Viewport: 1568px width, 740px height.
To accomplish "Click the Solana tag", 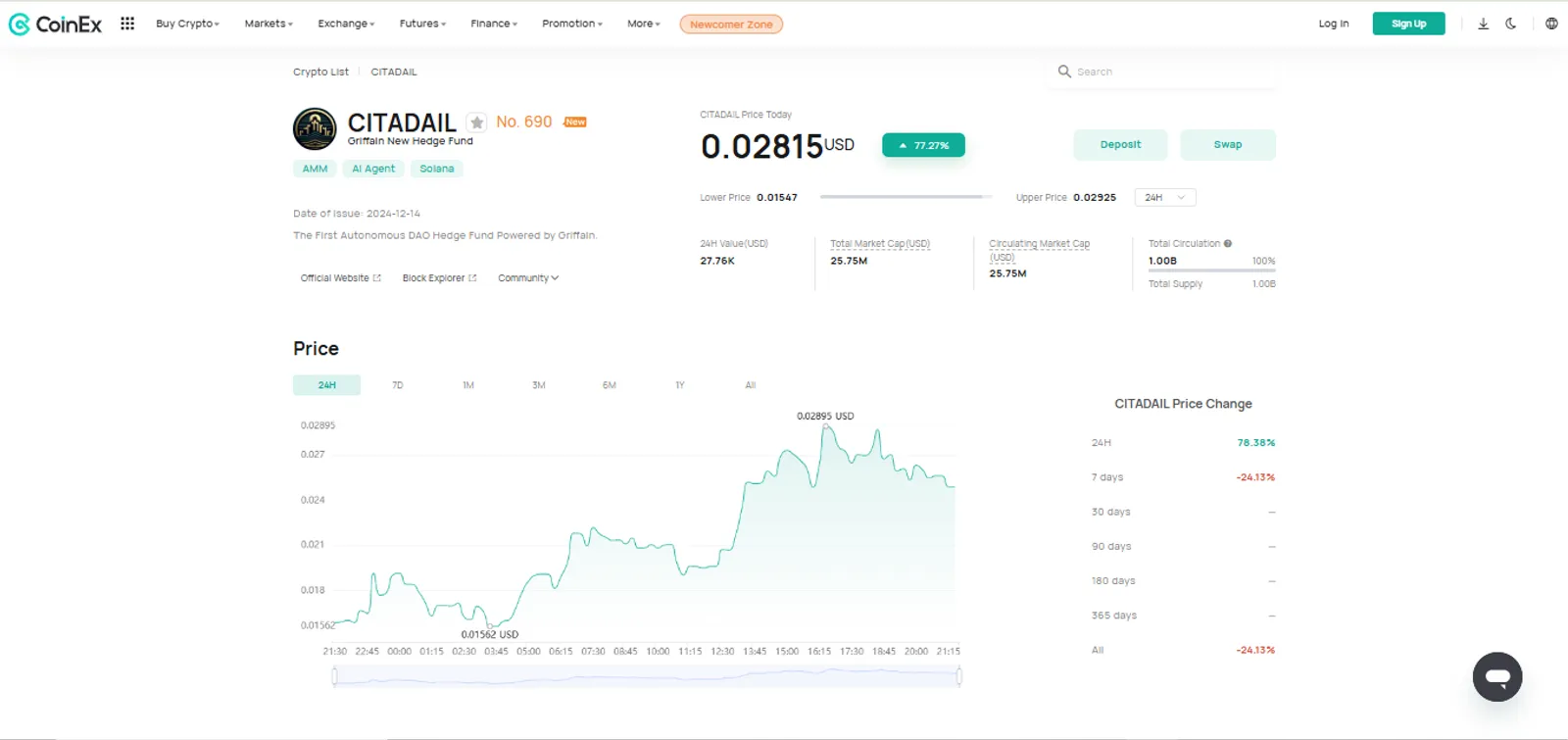I will point(437,169).
